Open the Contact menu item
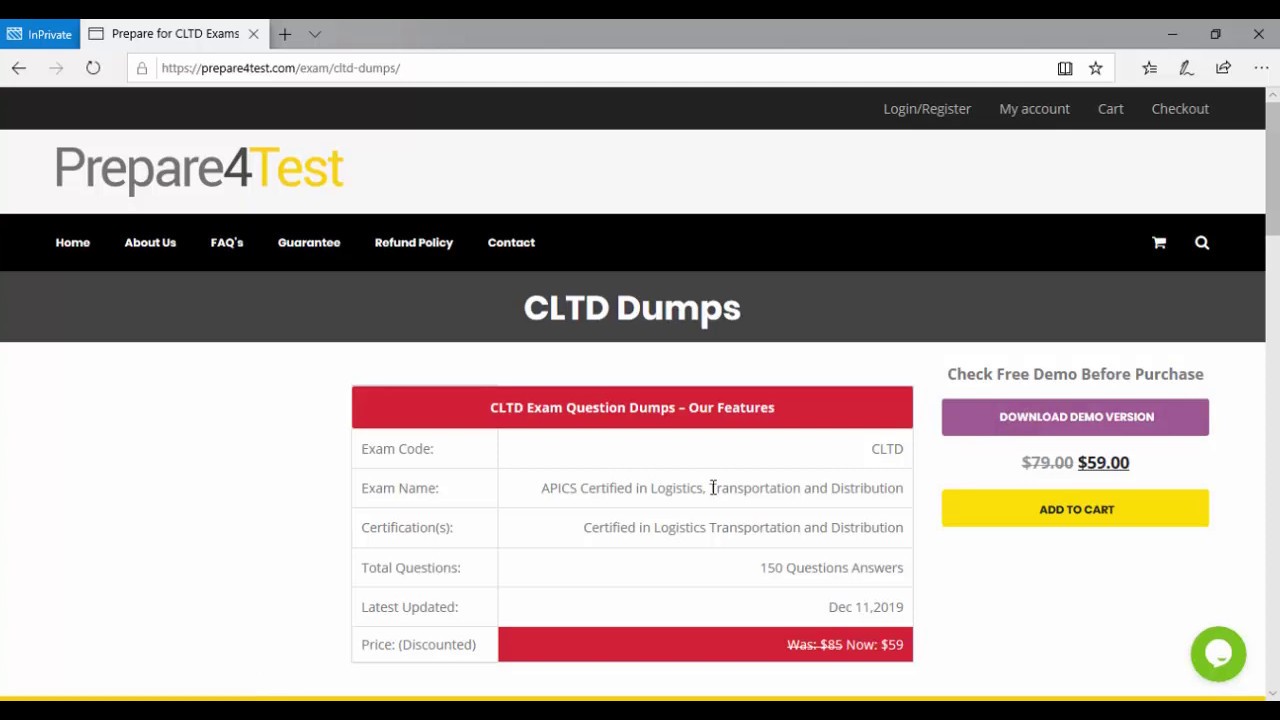Viewport: 1280px width, 720px height. click(511, 243)
